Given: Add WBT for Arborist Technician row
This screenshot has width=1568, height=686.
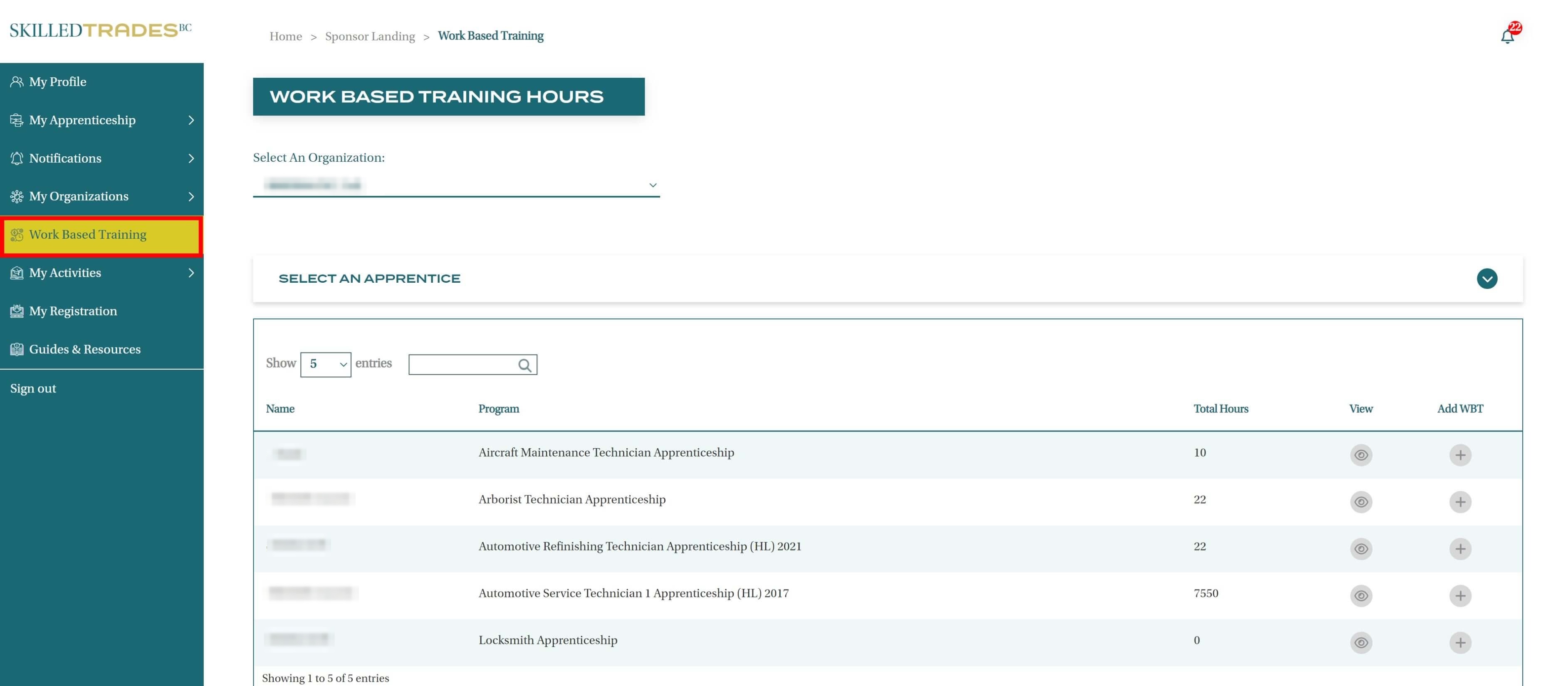Looking at the screenshot, I should [x=1459, y=501].
